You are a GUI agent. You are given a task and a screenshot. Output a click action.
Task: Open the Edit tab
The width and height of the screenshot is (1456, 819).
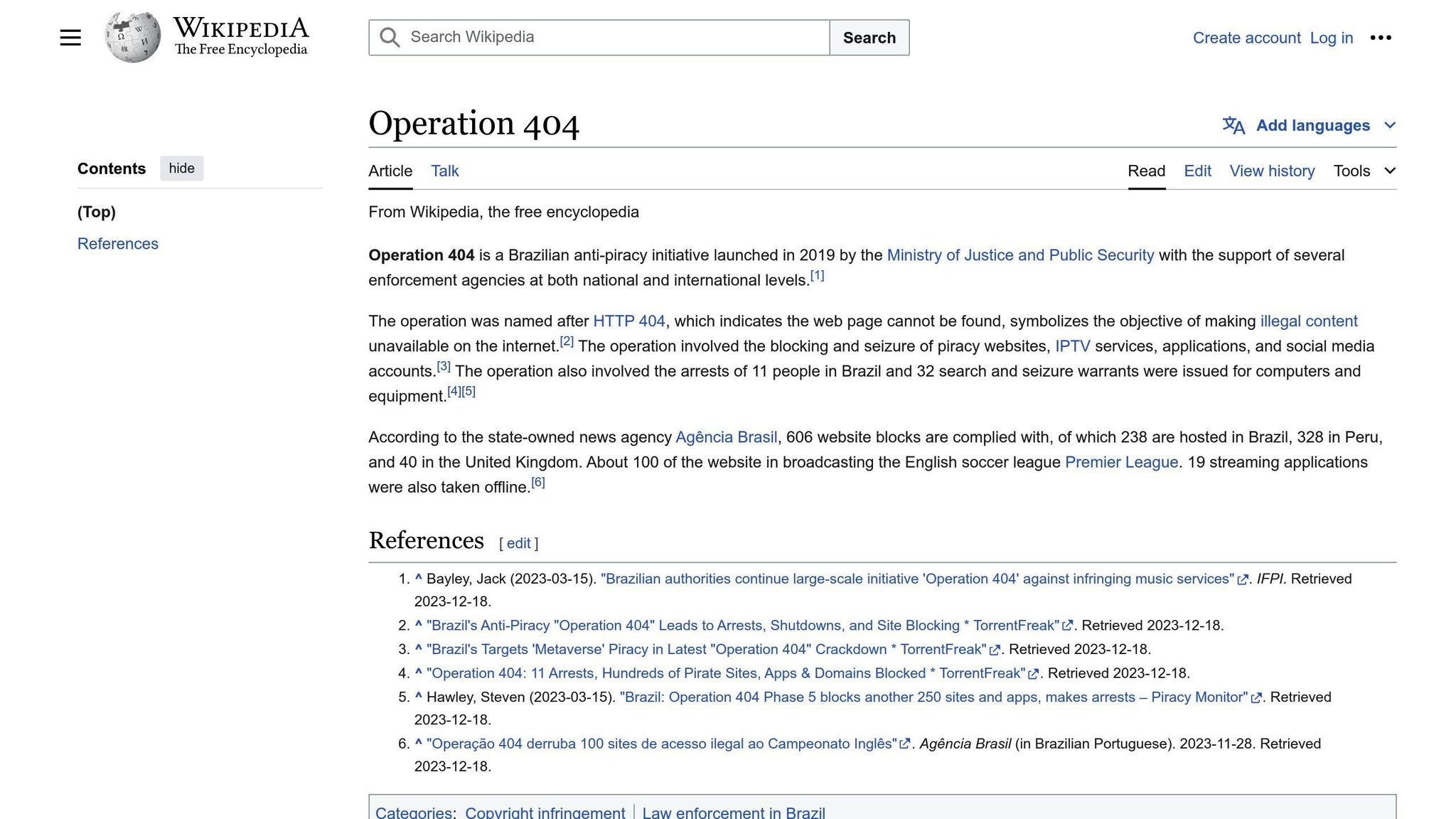(1197, 171)
